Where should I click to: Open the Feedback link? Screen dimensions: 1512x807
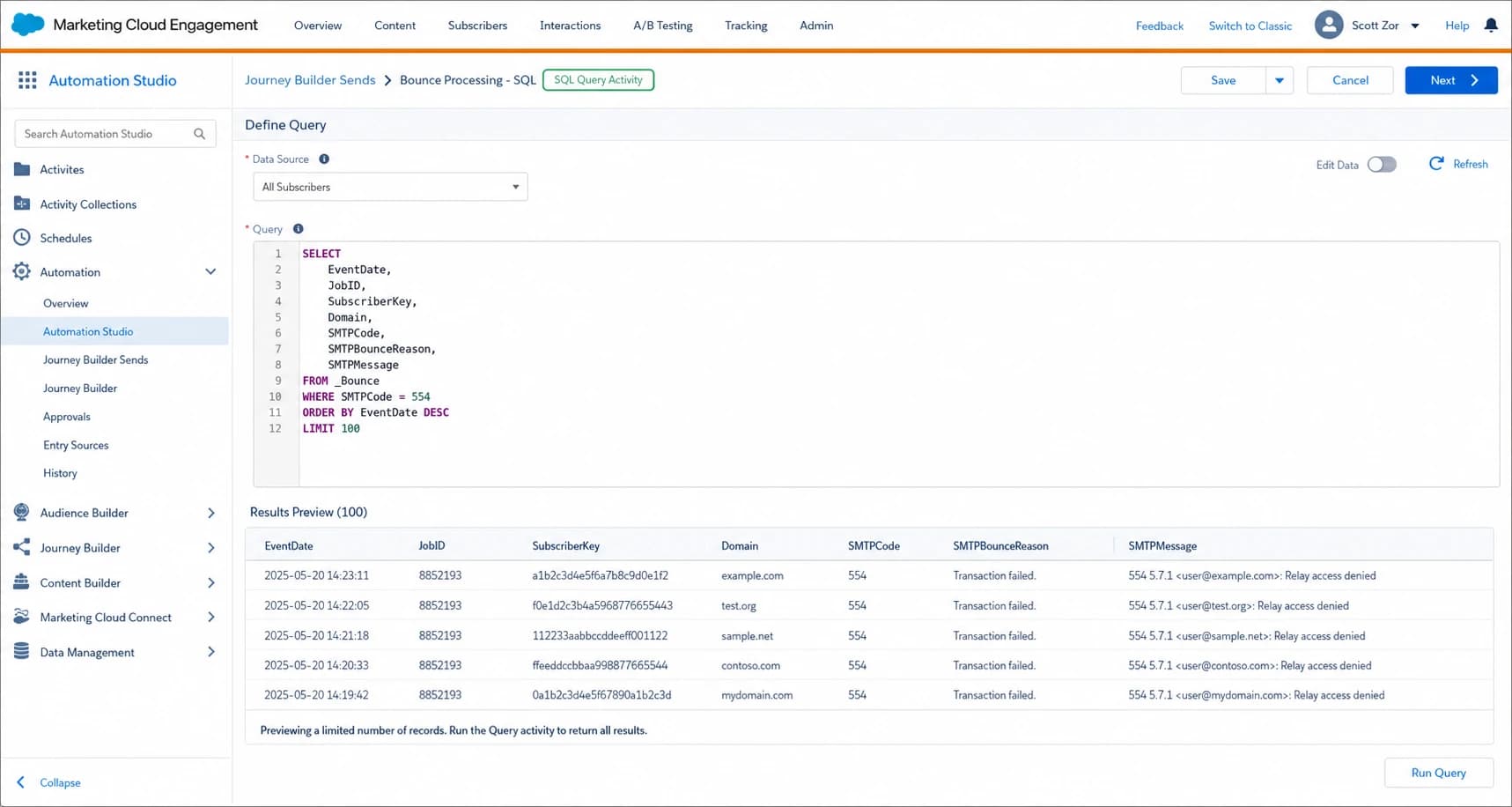1160,26
